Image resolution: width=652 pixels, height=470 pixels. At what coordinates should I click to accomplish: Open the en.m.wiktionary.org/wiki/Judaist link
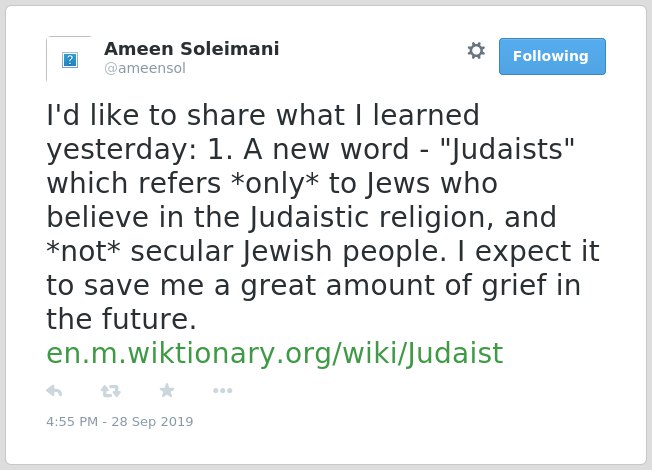click(275, 354)
